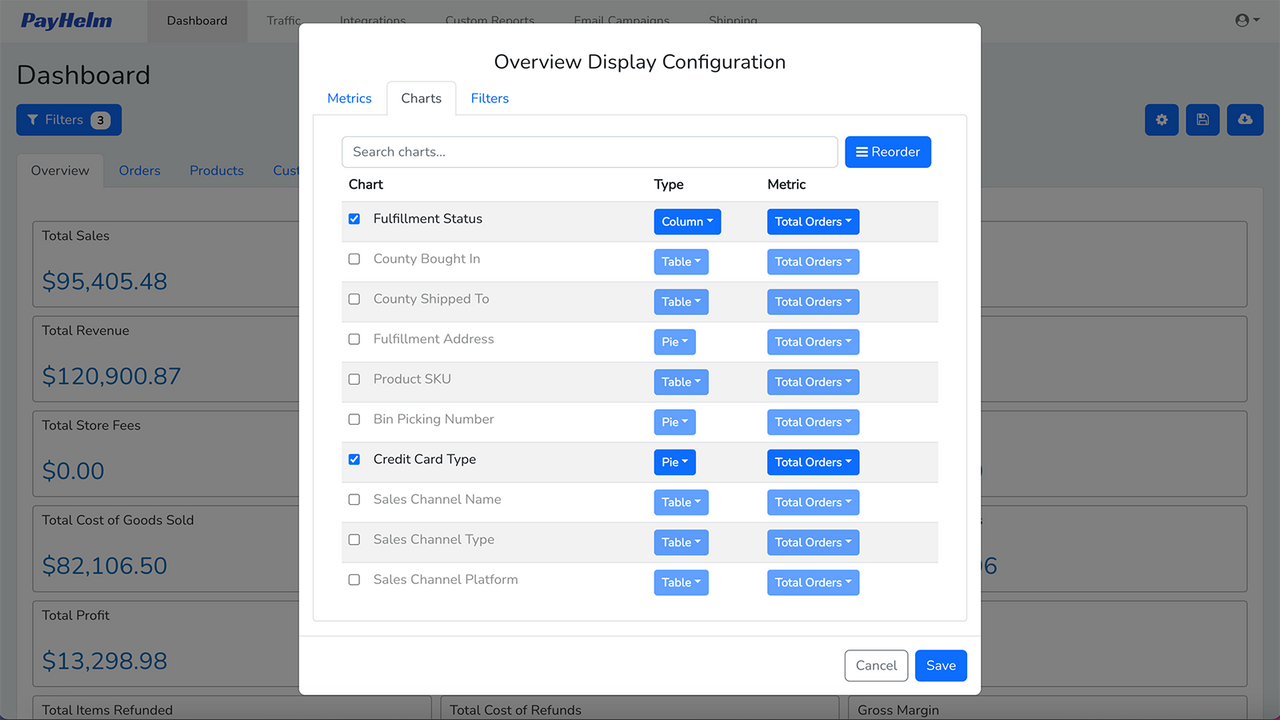
Task: Enable the Product SKU chart
Action: point(354,378)
